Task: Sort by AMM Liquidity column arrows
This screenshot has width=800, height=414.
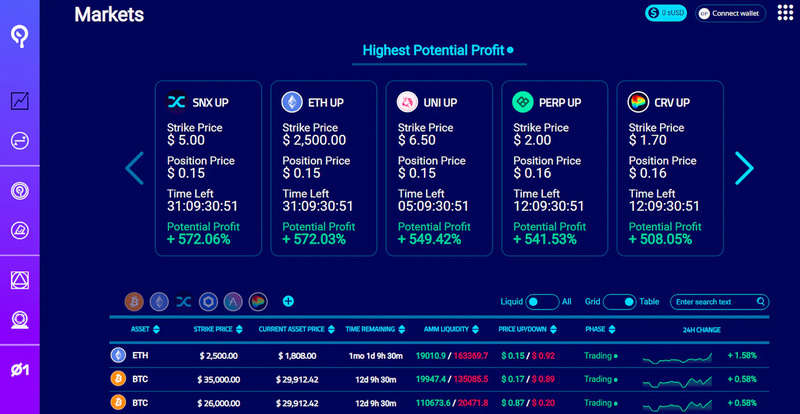Action: pyautogui.click(x=476, y=330)
